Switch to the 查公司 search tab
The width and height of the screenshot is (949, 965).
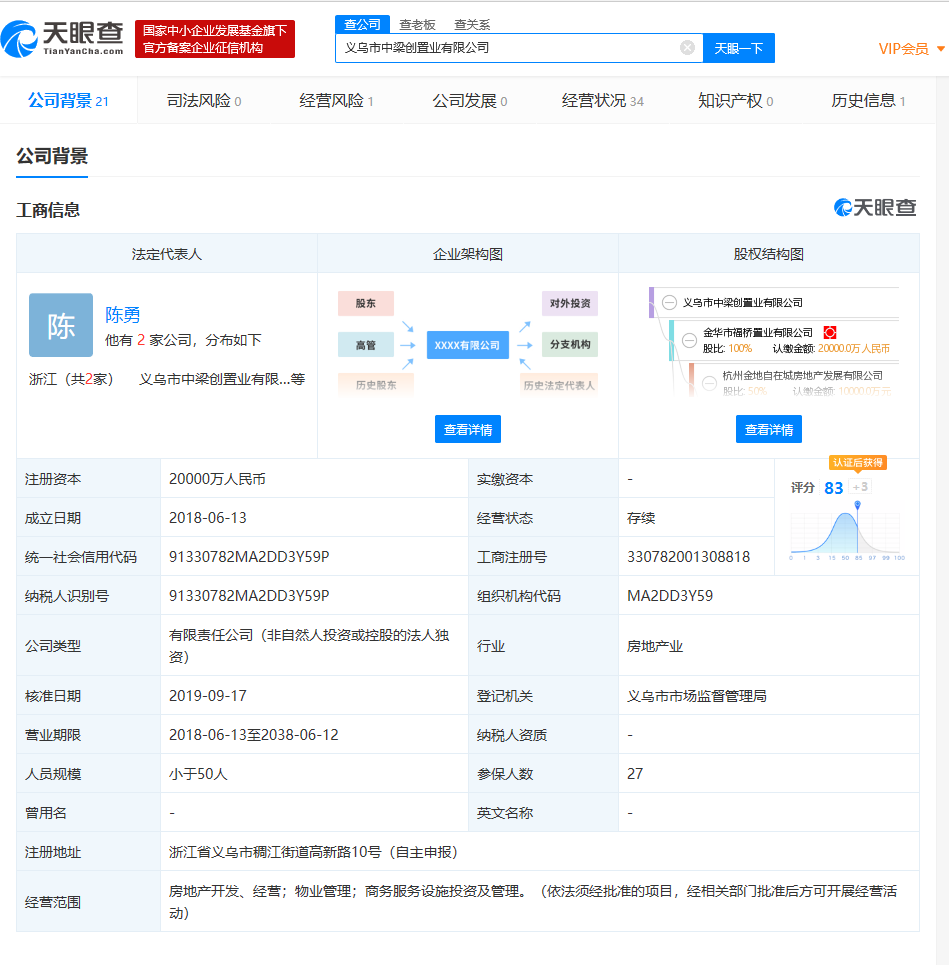(362, 25)
